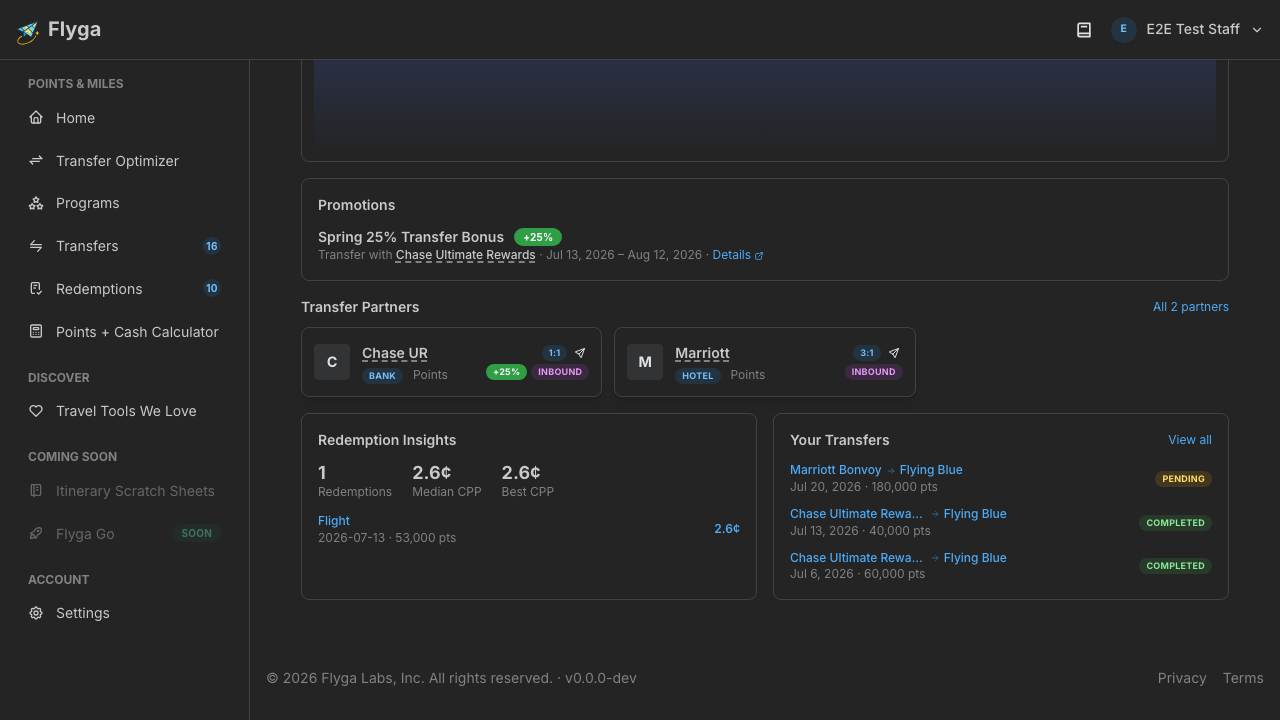The width and height of the screenshot is (1280, 720).
Task: Click the E user avatar
Action: point(1124,30)
